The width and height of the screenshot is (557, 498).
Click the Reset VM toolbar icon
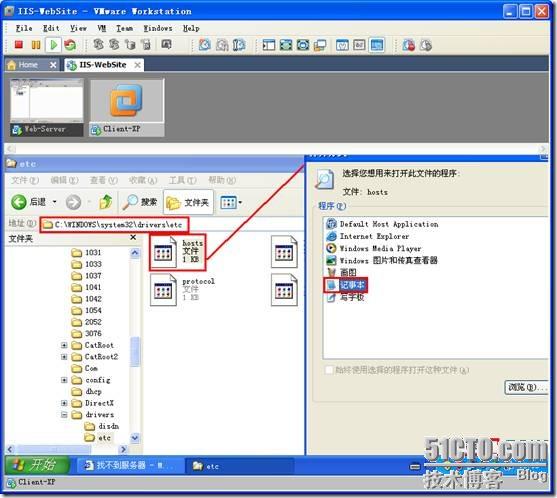[x=70, y=45]
